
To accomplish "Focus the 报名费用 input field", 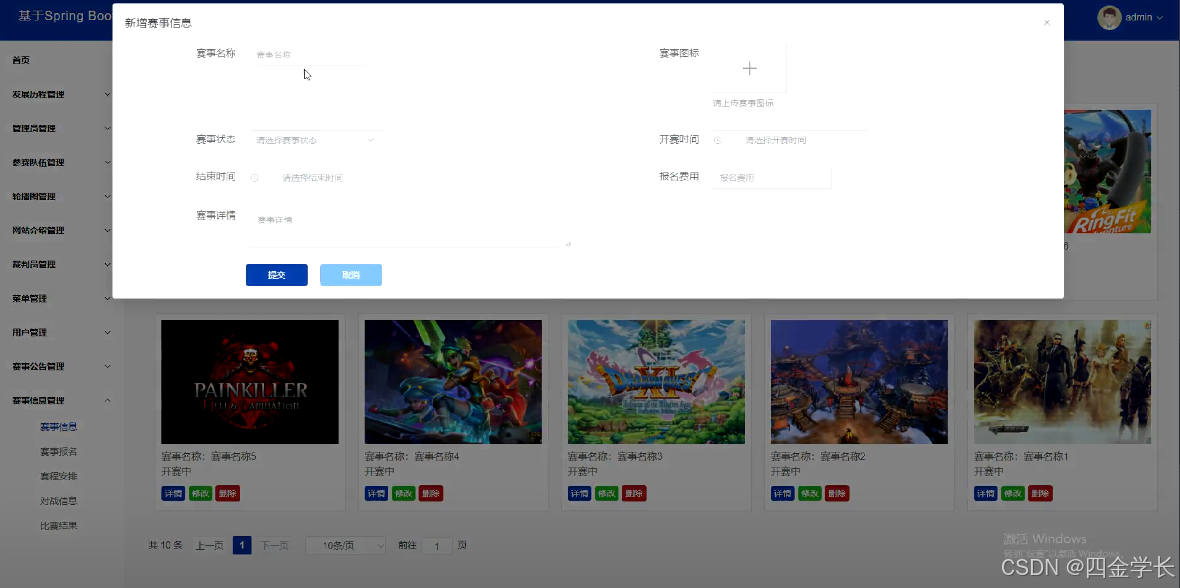I will (x=772, y=178).
